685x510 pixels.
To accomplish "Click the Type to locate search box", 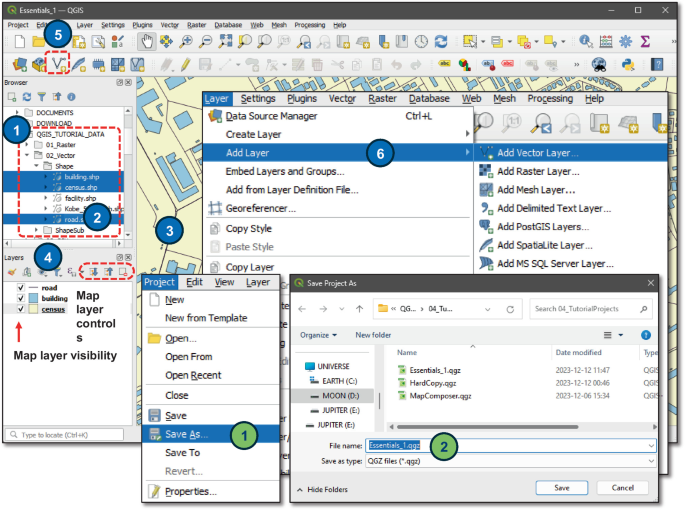I will pyautogui.click(x=65, y=435).
